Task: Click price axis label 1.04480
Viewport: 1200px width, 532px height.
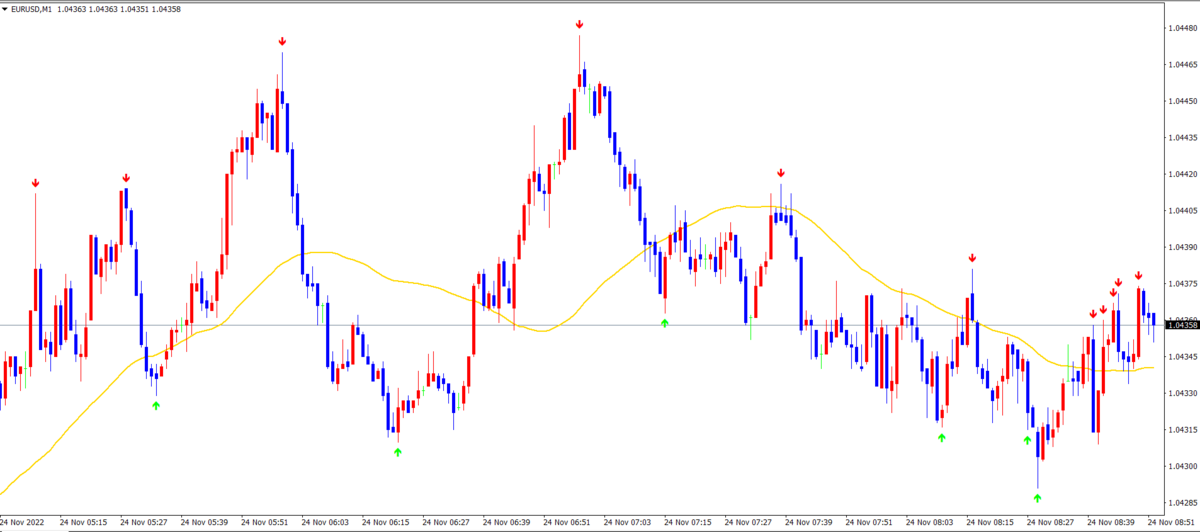Action: pos(1181,28)
